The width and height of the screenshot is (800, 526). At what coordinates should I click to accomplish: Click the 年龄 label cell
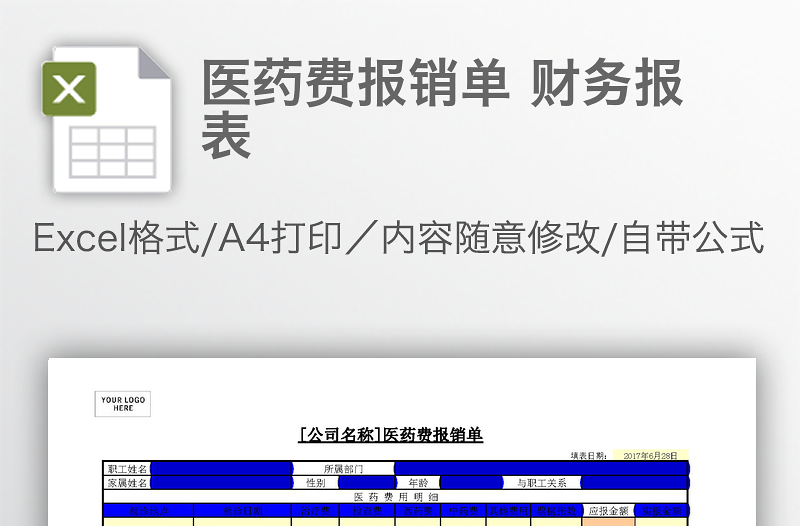(418, 483)
